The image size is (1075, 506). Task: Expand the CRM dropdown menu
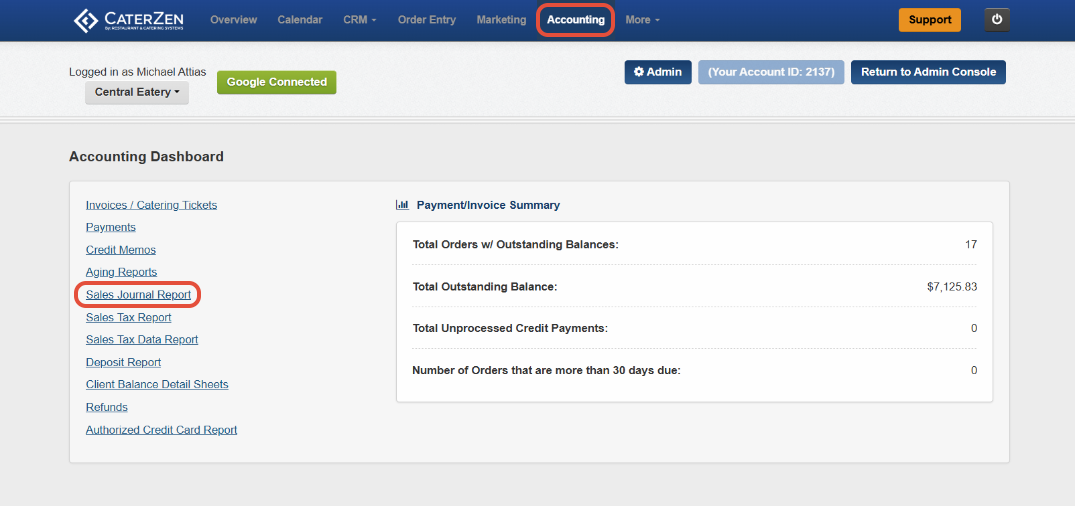(360, 20)
